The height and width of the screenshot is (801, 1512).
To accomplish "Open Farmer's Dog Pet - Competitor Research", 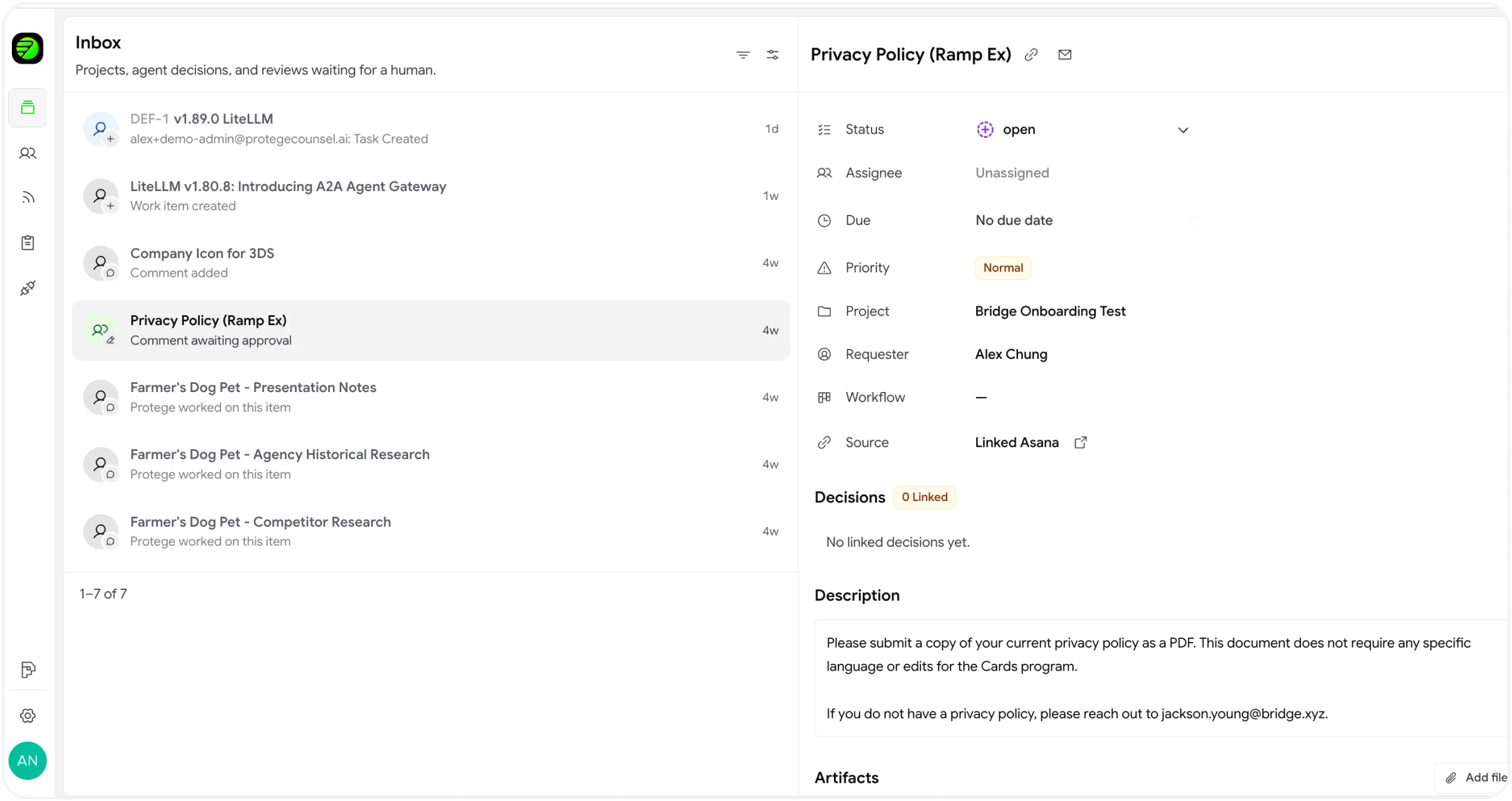I will coord(431,532).
